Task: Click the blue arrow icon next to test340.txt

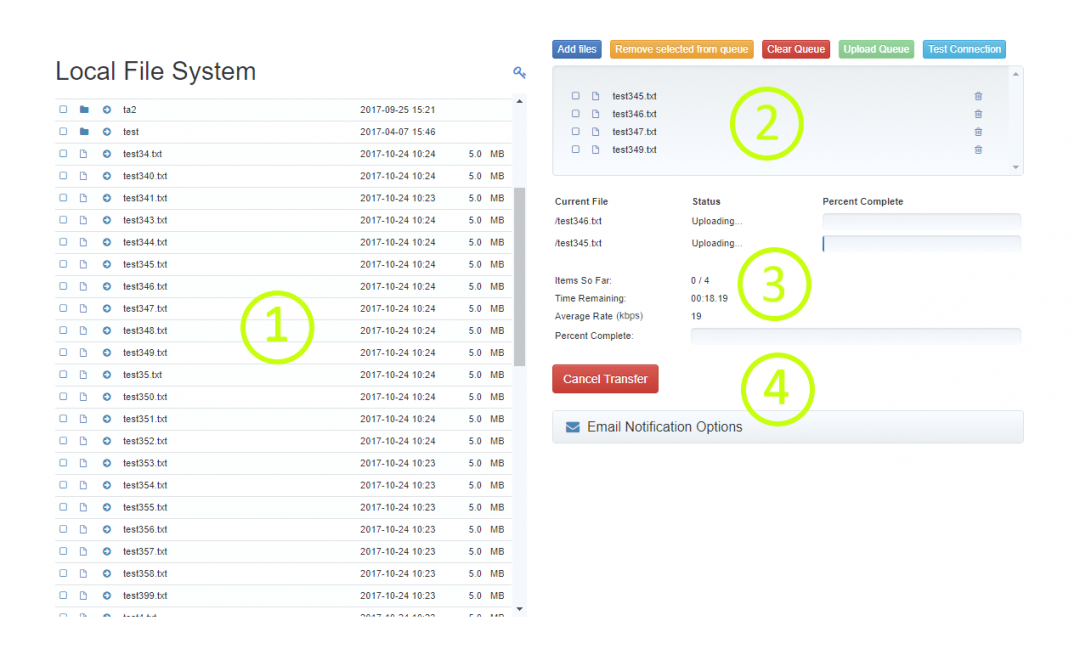Action: point(107,176)
